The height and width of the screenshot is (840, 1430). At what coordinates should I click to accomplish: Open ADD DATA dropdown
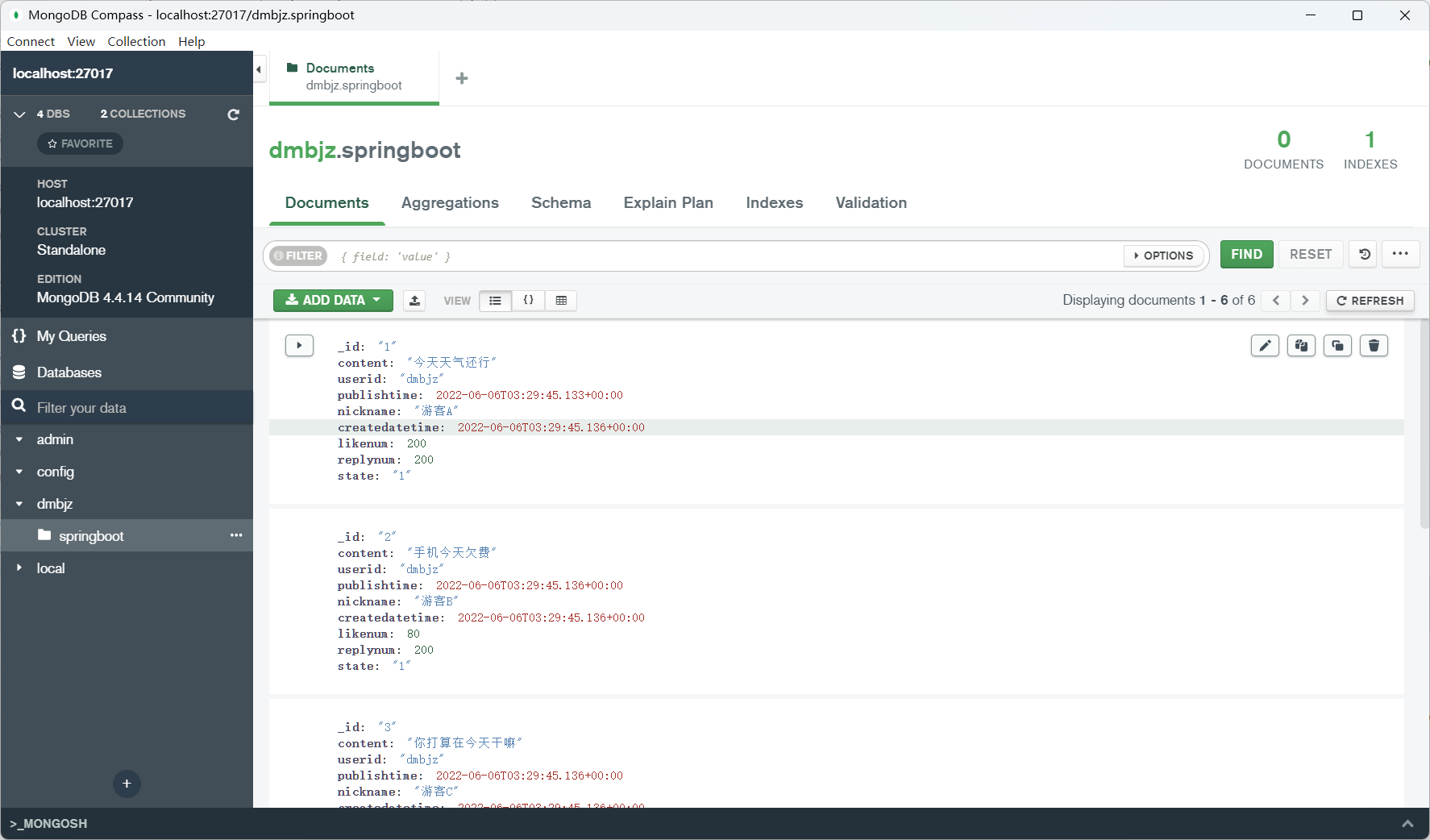point(333,300)
